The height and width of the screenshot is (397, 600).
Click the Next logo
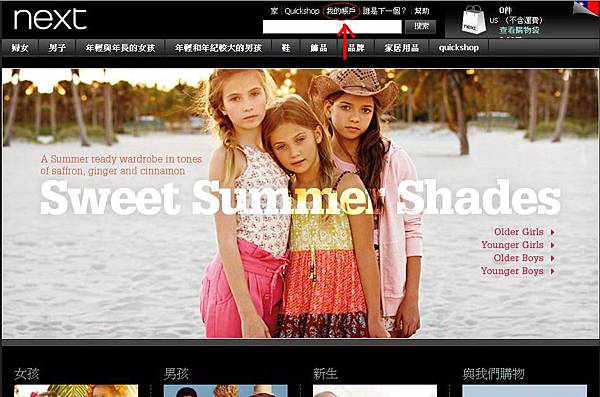click(50, 19)
